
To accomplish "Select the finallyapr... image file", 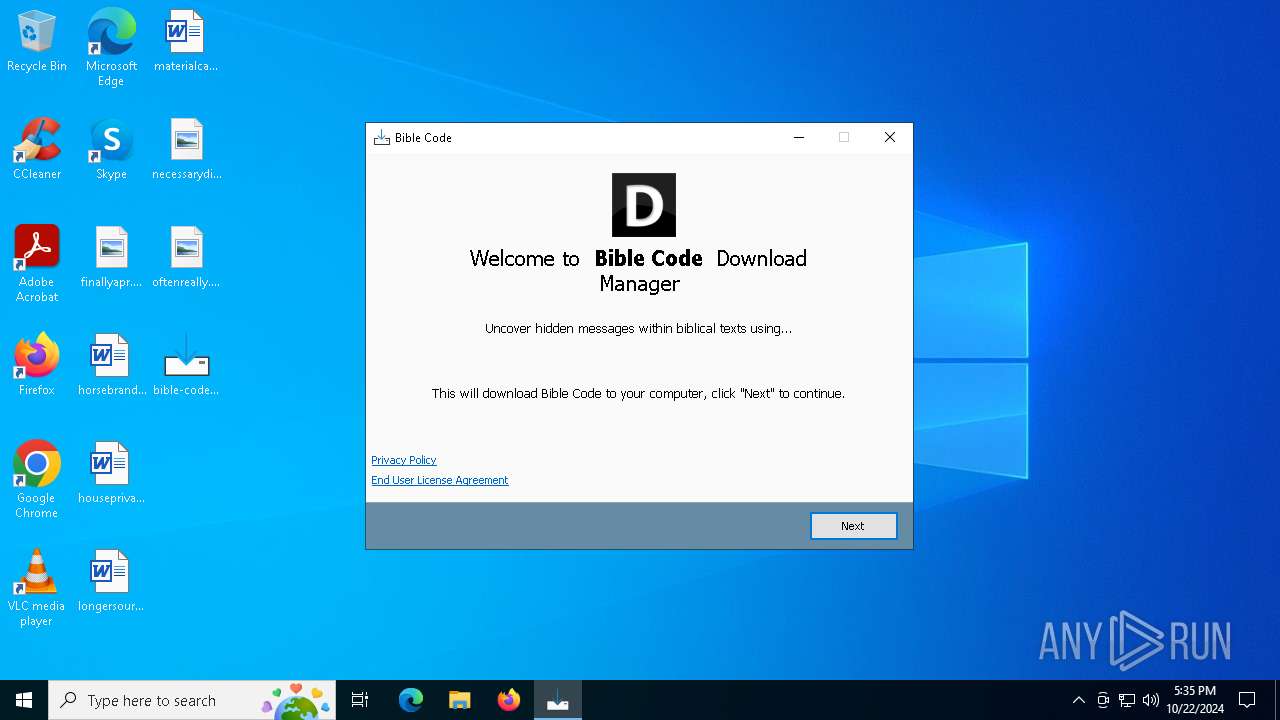I will point(111,258).
